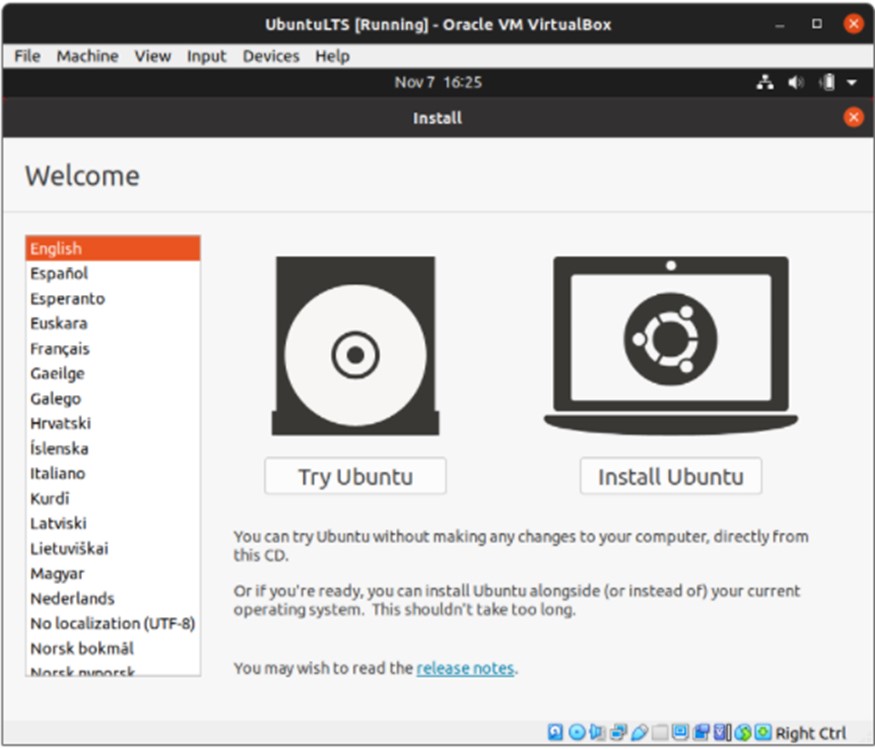875x749 pixels.
Task: Select No localization (UTF-8) option
Action: [x=113, y=623]
